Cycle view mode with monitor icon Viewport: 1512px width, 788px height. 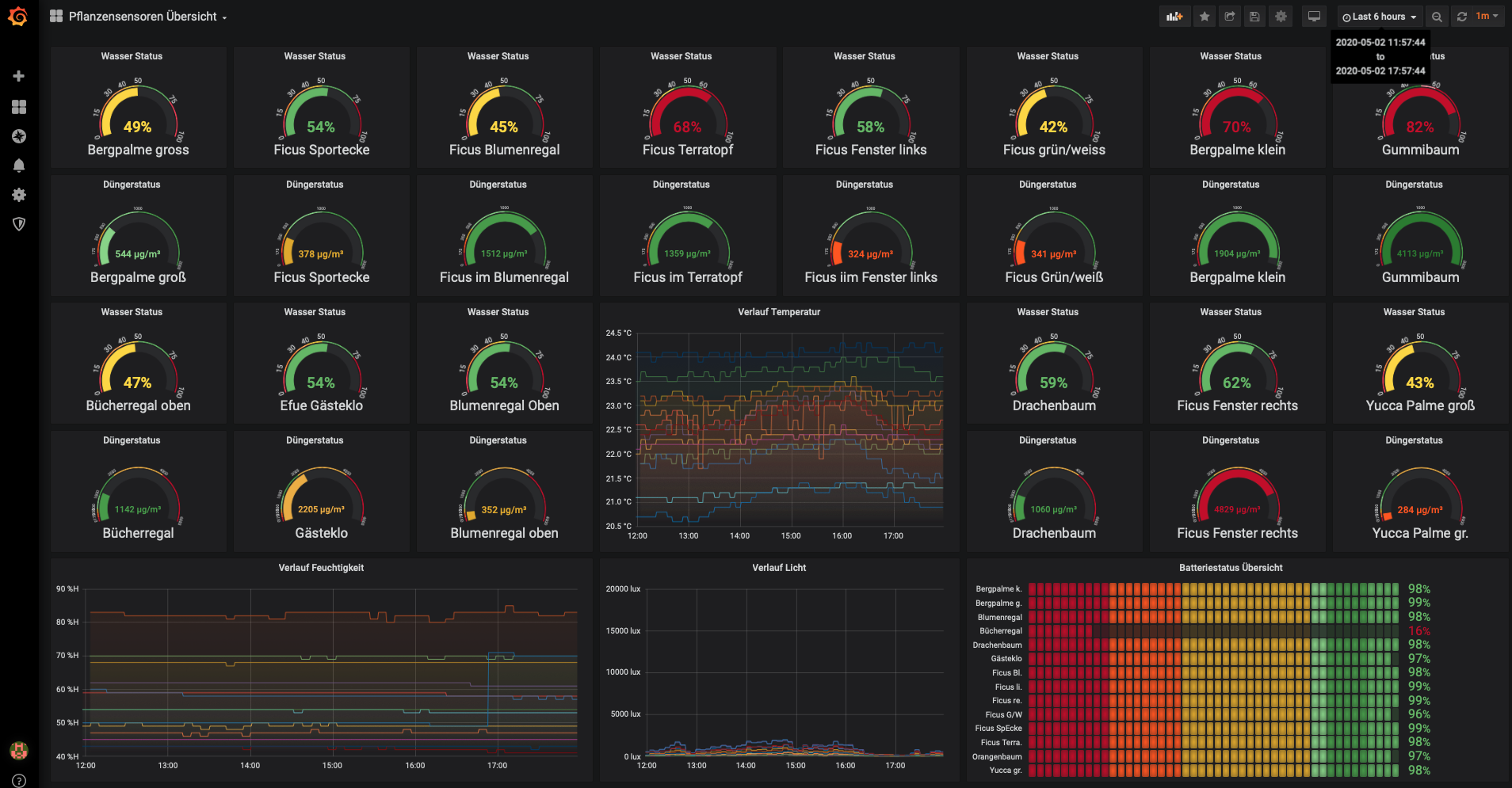[1314, 17]
